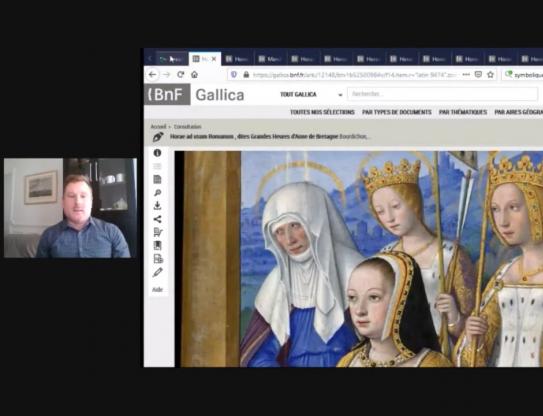Close the active browser tab

coord(214,59)
